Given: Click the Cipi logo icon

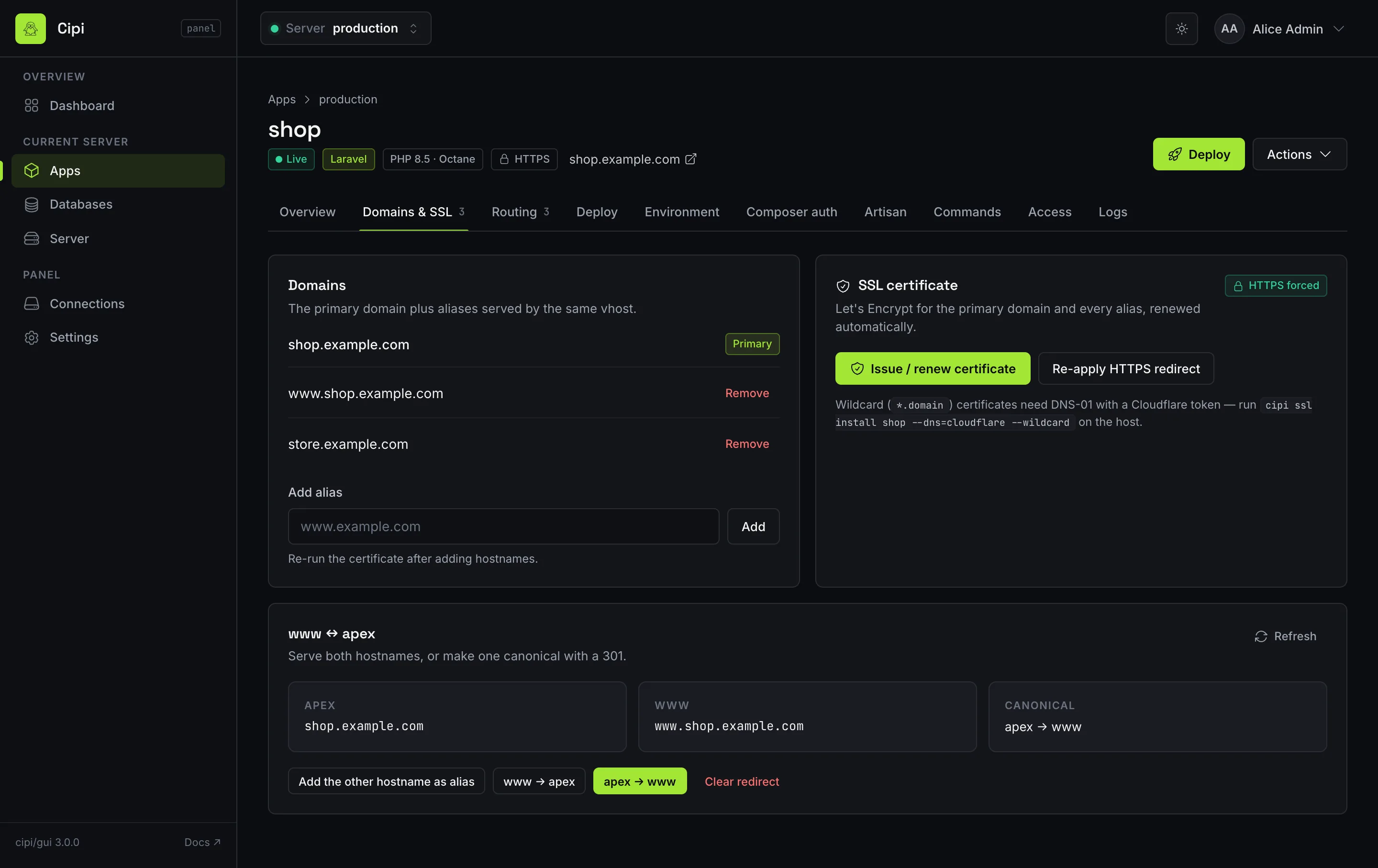Looking at the screenshot, I should tap(30, 29).
